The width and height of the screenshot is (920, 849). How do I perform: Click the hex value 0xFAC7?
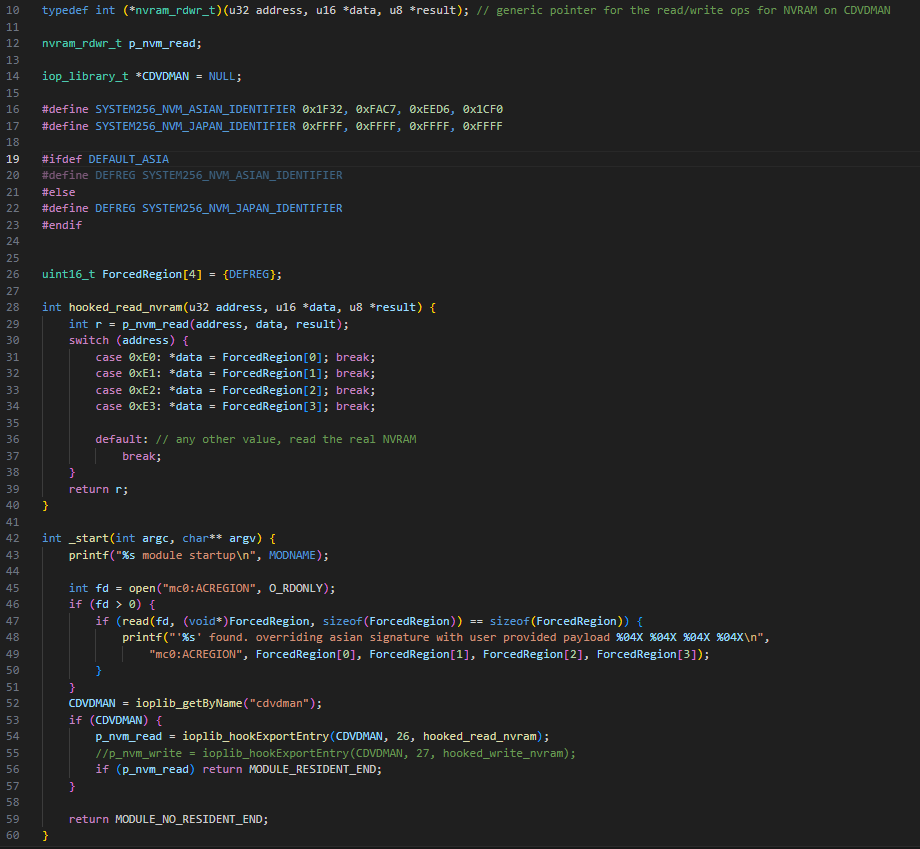coord(376,109)
